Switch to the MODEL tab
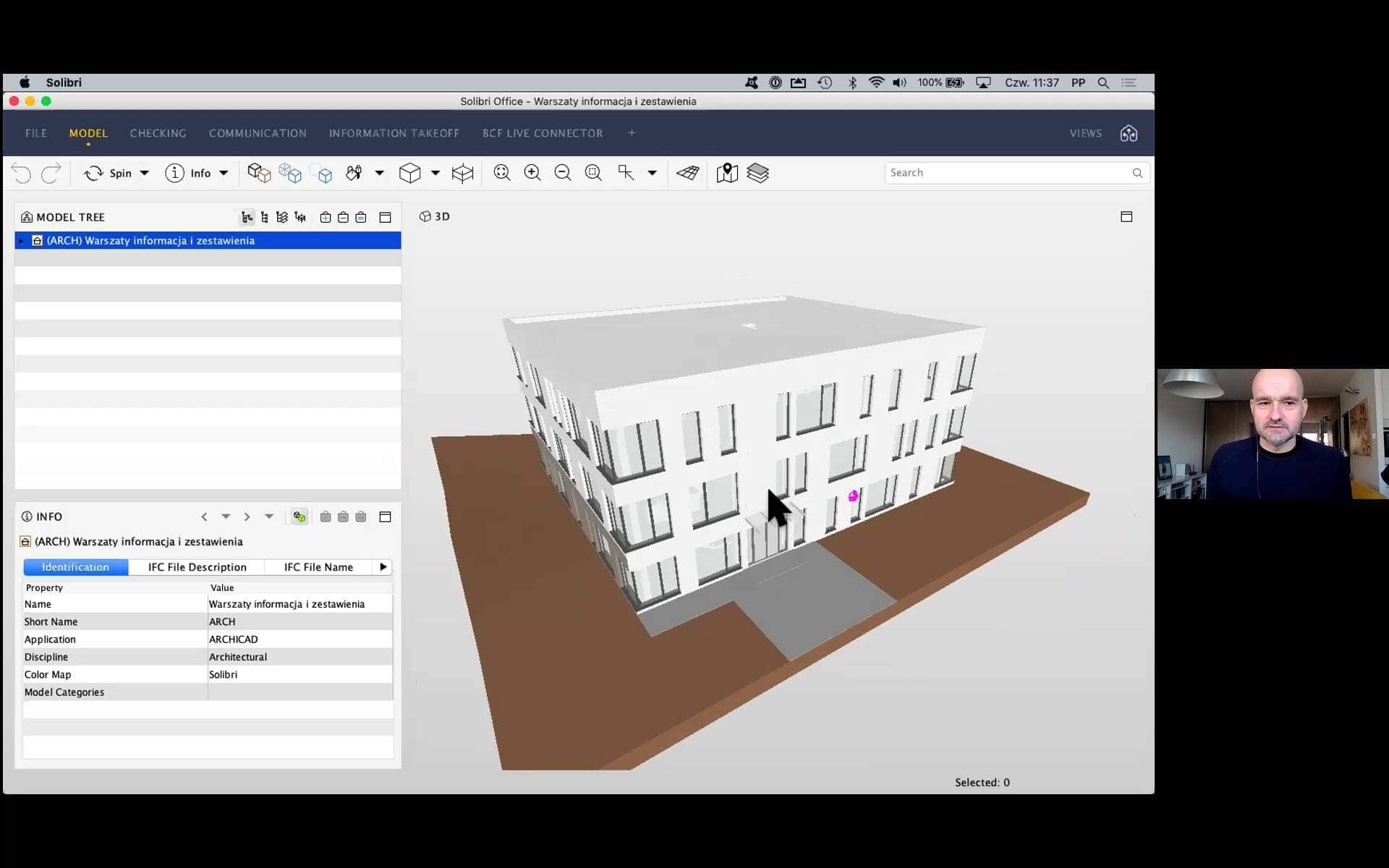 (x=88, y=133)
